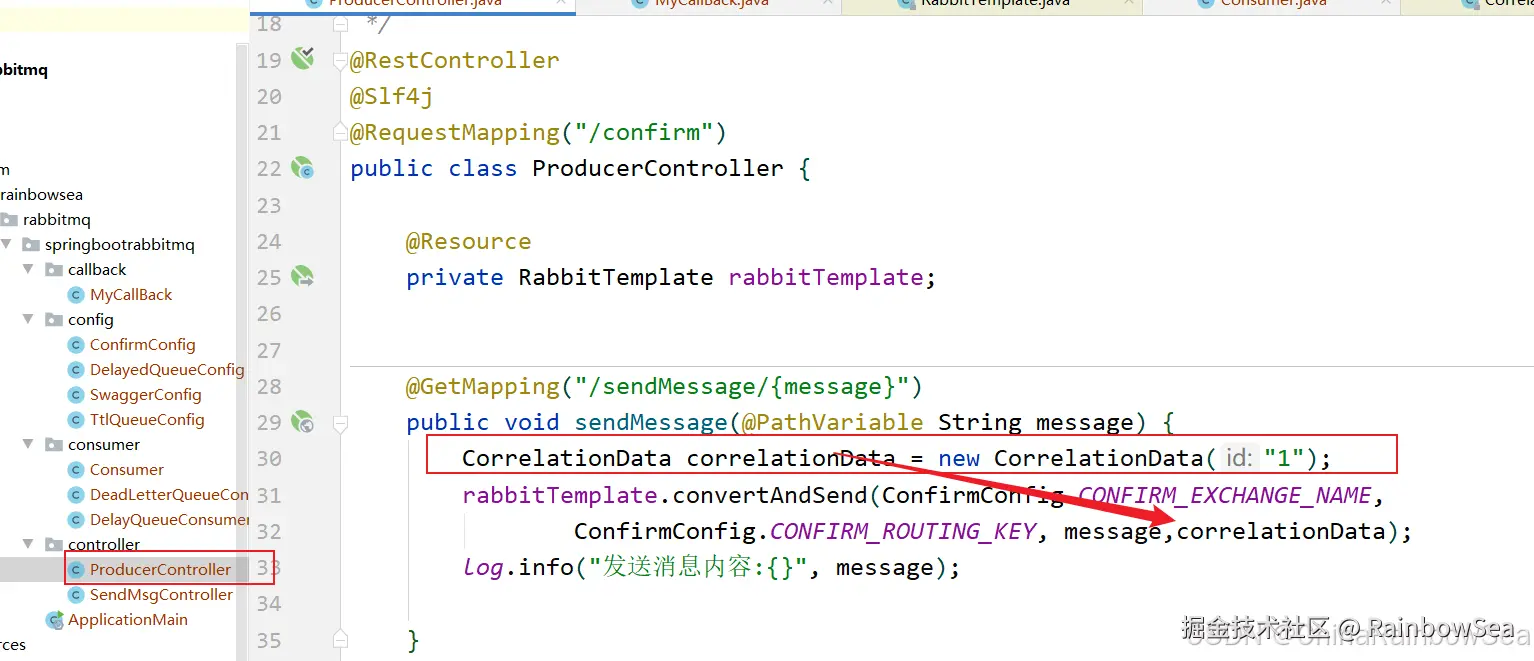Image resolution: width=1534 pixels, height=661 pixels.
Task: Click CONFIRM_ROUTING_KEY constant in code
Action: point(903,531)
